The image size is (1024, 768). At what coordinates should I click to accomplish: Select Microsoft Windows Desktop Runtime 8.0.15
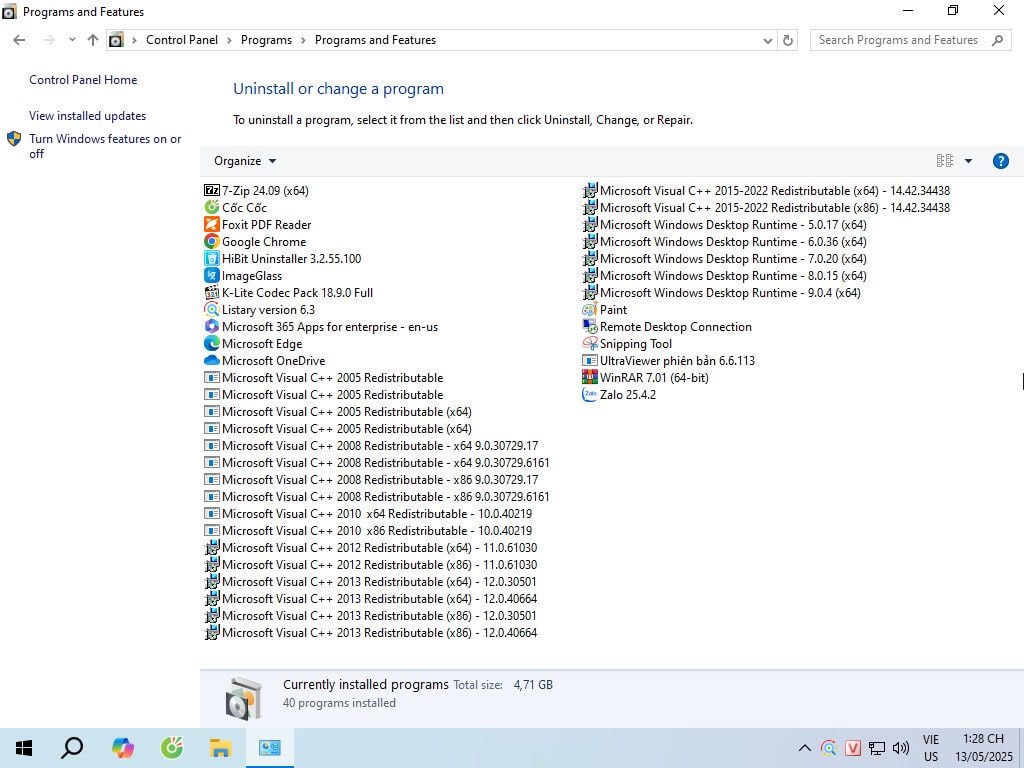724,276
